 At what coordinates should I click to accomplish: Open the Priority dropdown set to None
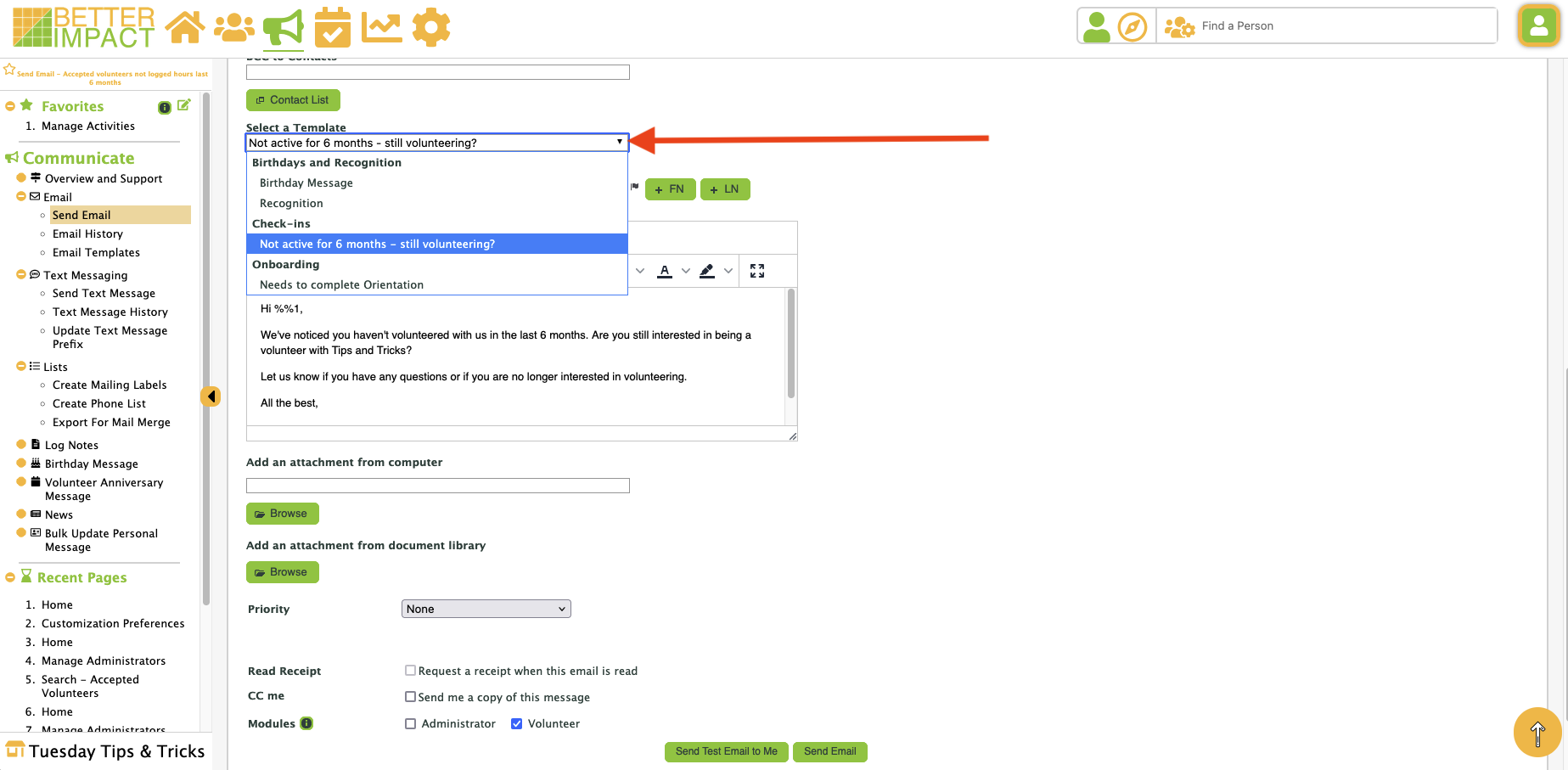(x=486, y=609)
